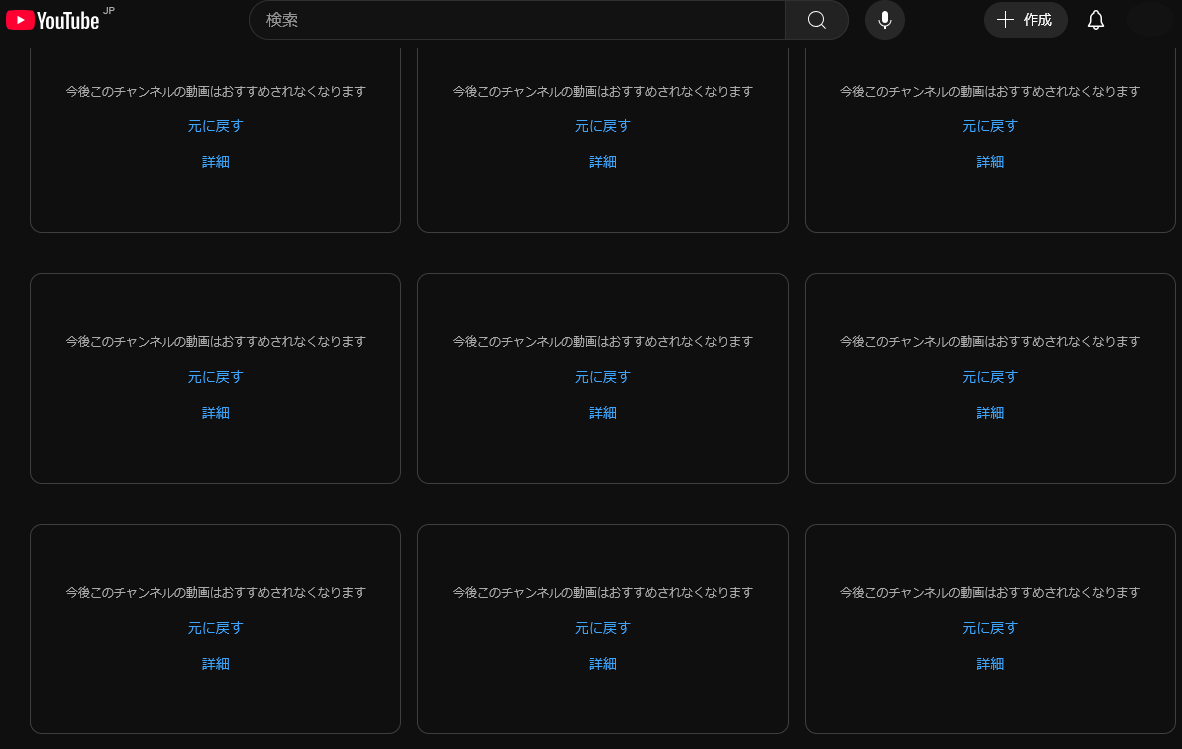Click 詳細 in the top-left card
The width and height of the screenshot is (1182, 749).
(215, 162)
